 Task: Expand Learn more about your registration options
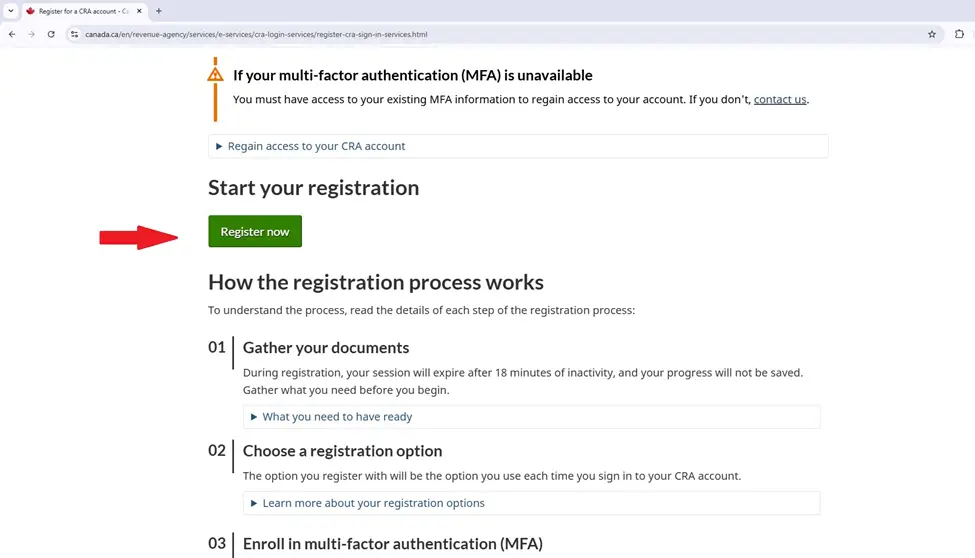point(373,503)
